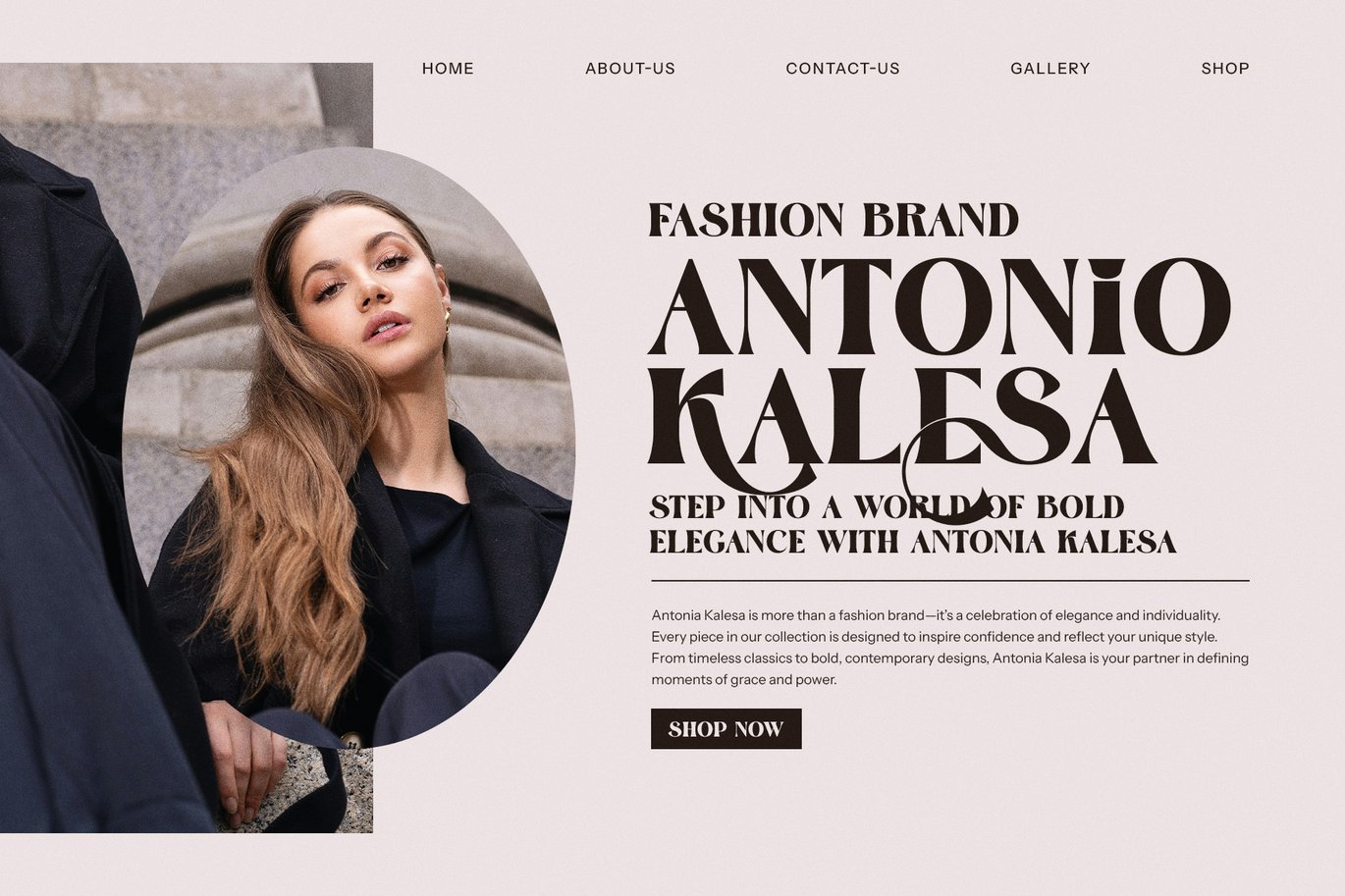This screenshot has height=896, width=1345.
Task: Go to the ABOUT-US page
Action: (630, 69)
